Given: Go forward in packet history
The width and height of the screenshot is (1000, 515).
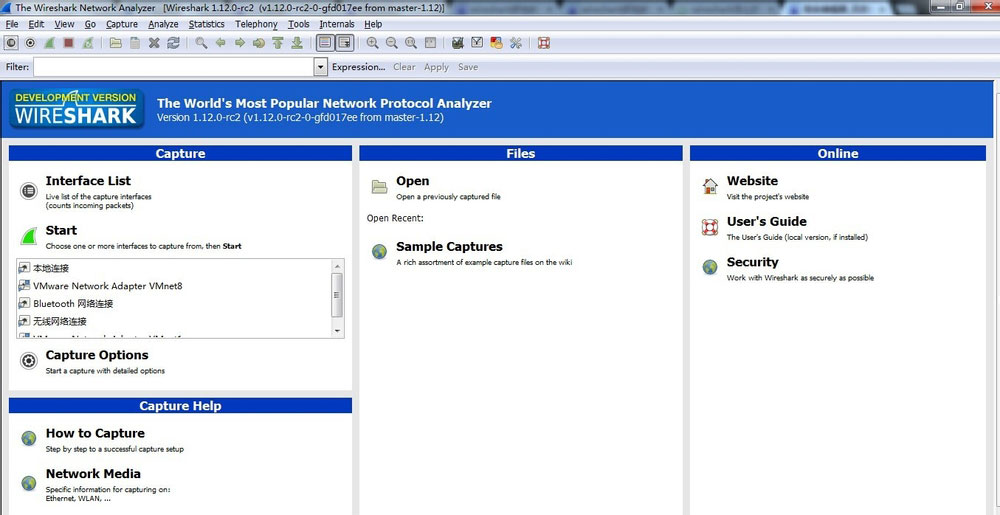Looking at the screenshot, I should (x=240, y=43).
